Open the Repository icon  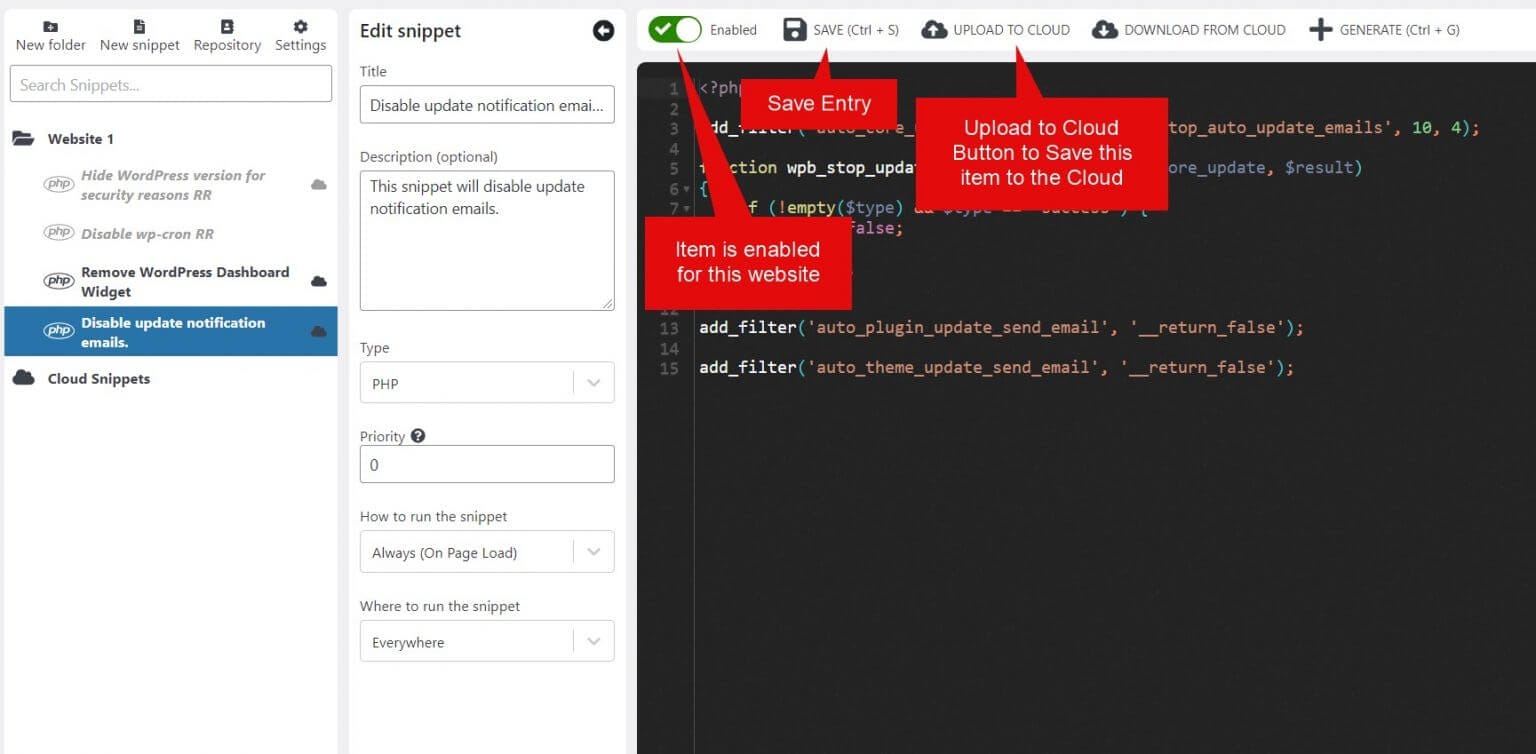pos(227,28)
